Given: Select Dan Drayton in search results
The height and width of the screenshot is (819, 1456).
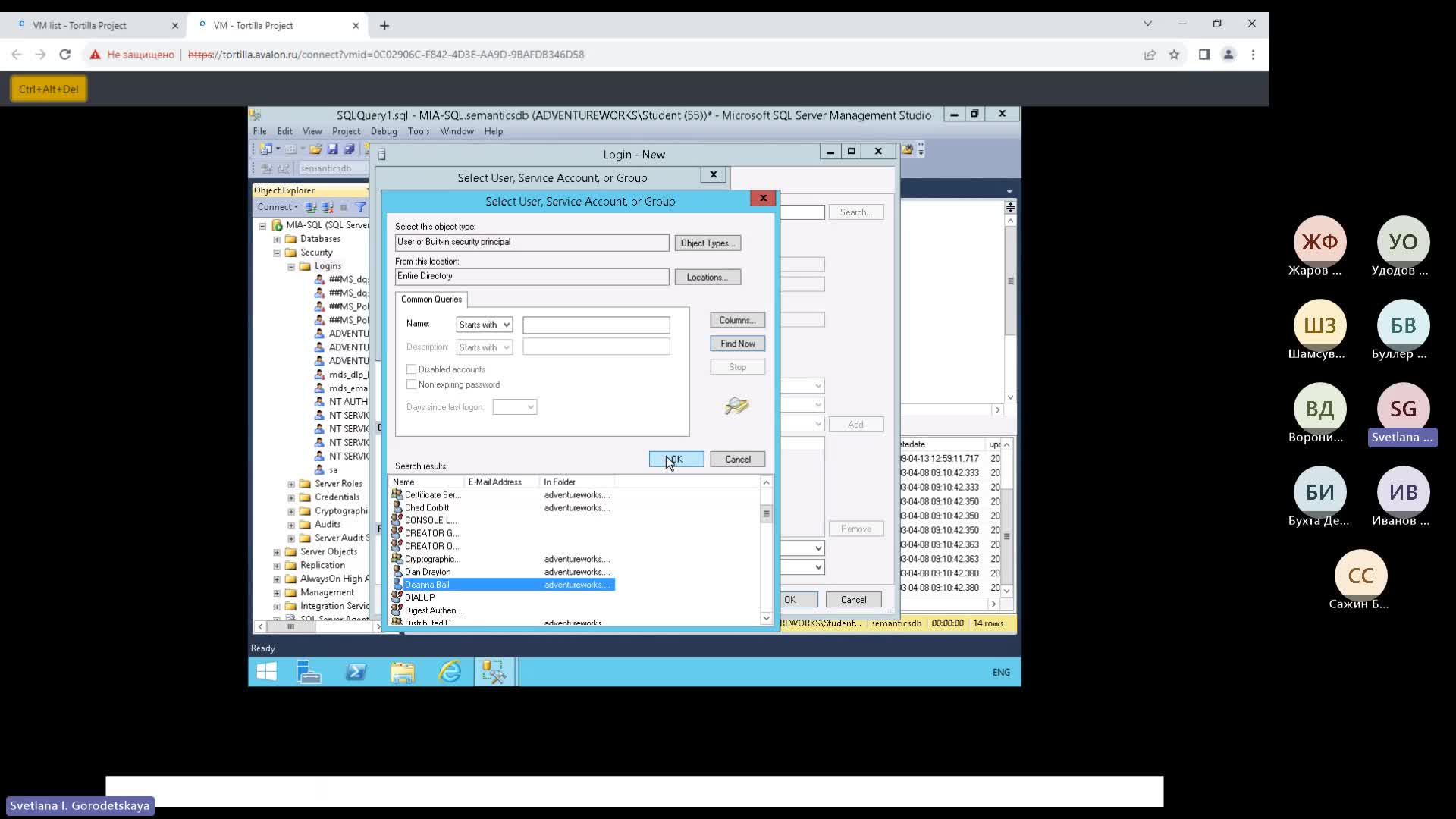Looking at the screenshot, I should pos(428,573).
